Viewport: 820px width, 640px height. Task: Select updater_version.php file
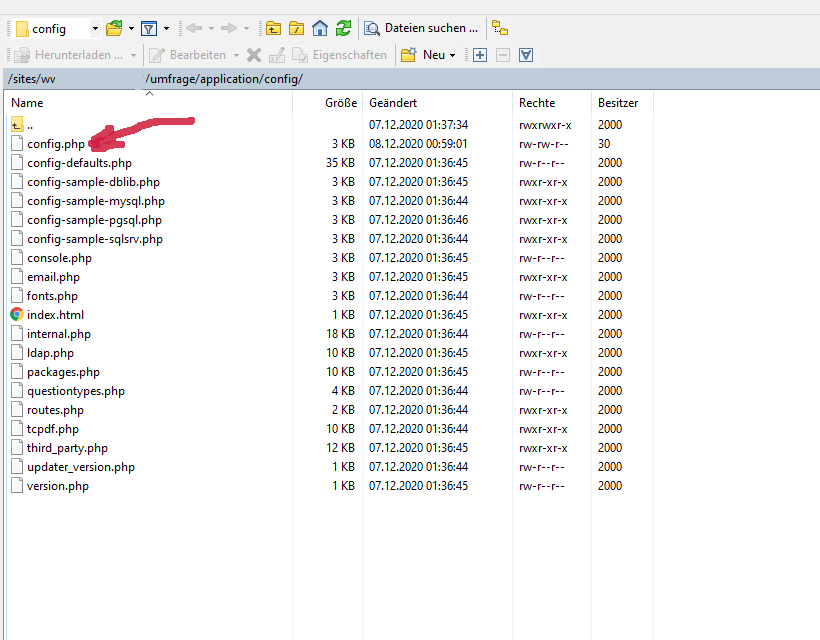pos(81,467)
